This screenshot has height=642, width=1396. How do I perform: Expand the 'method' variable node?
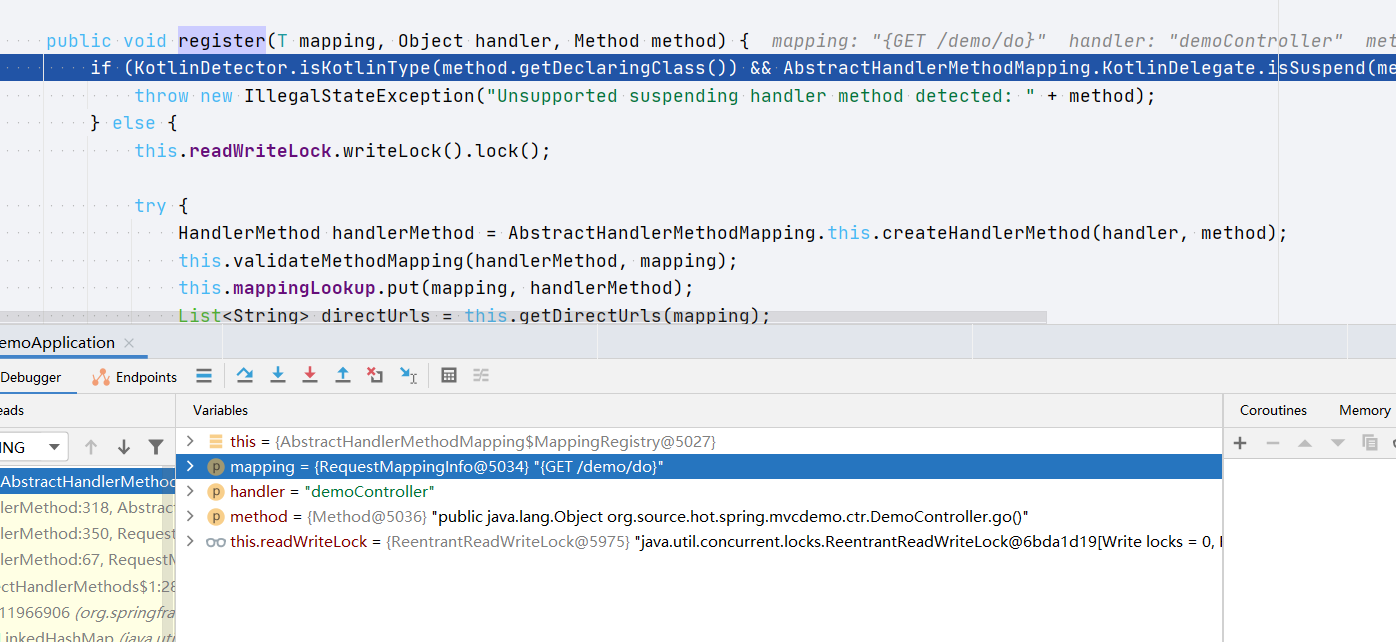pos(190,517)
